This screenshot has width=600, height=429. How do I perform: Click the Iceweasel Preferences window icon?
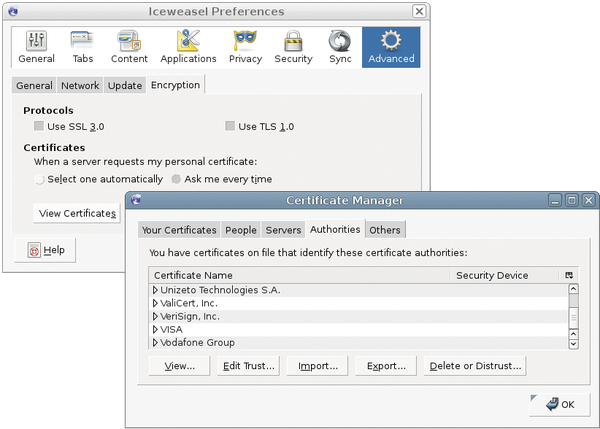coord(13,11)
